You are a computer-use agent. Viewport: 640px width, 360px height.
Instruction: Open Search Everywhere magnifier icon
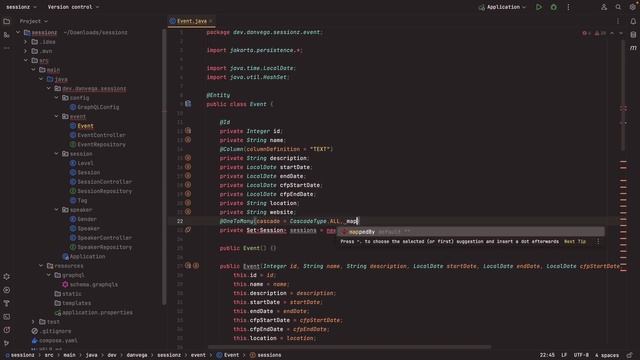(x=618, y=7)
